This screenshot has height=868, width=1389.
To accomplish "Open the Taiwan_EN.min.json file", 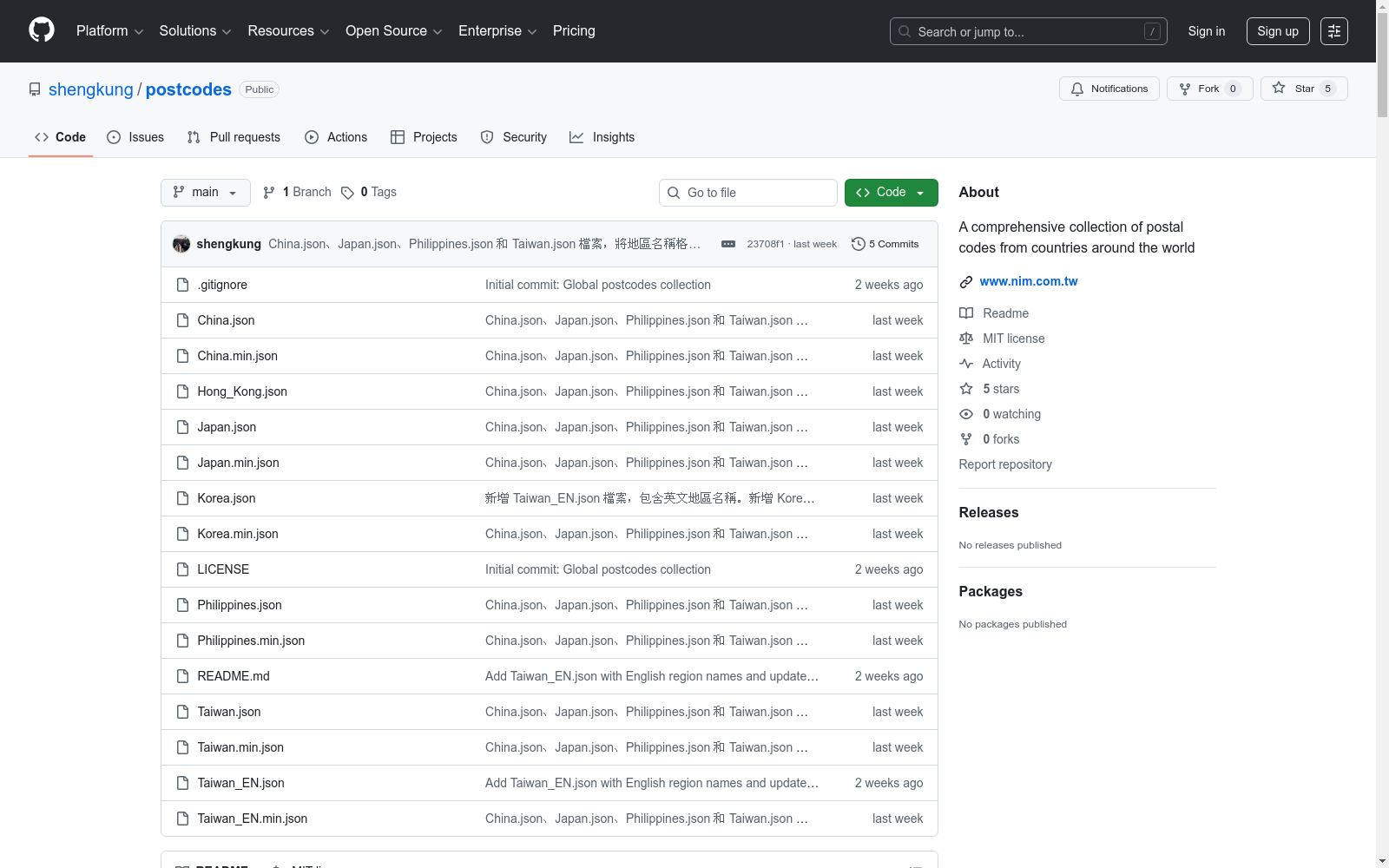I will coord(253,819).
